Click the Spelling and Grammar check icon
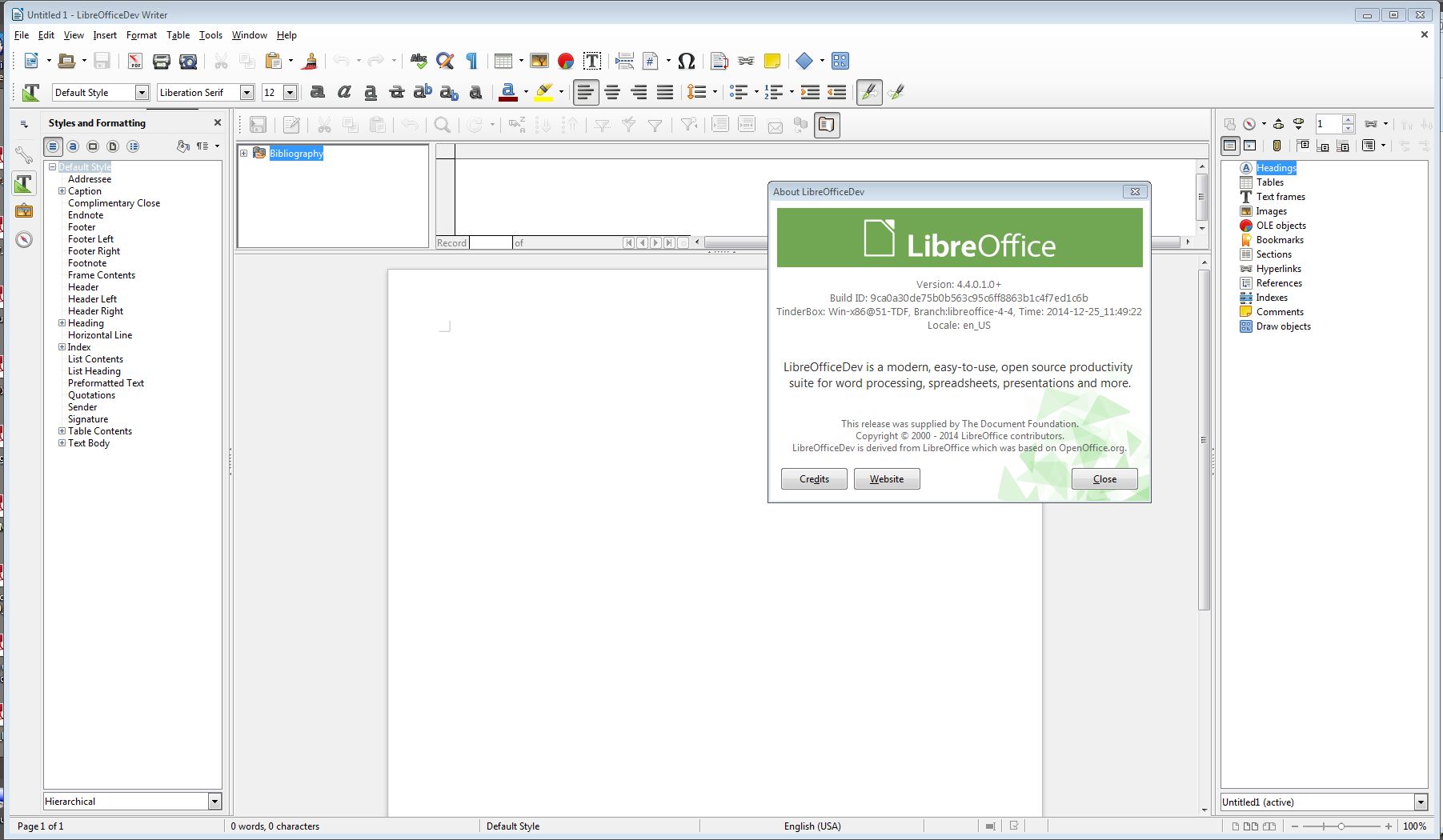This screenshot has width=1443, height=840. pos(419,62)
